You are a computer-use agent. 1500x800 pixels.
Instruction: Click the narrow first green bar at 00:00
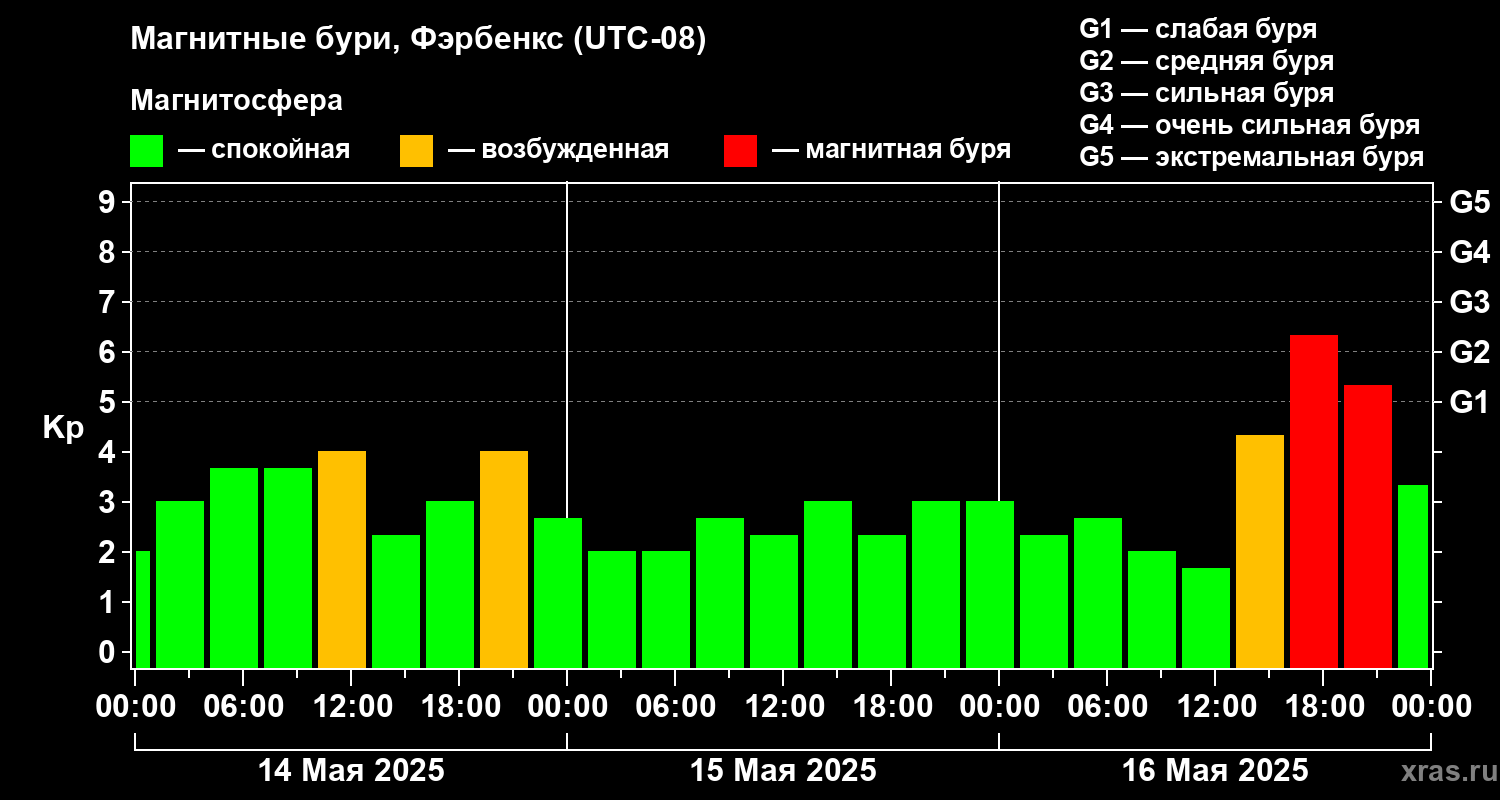(142, 609)
